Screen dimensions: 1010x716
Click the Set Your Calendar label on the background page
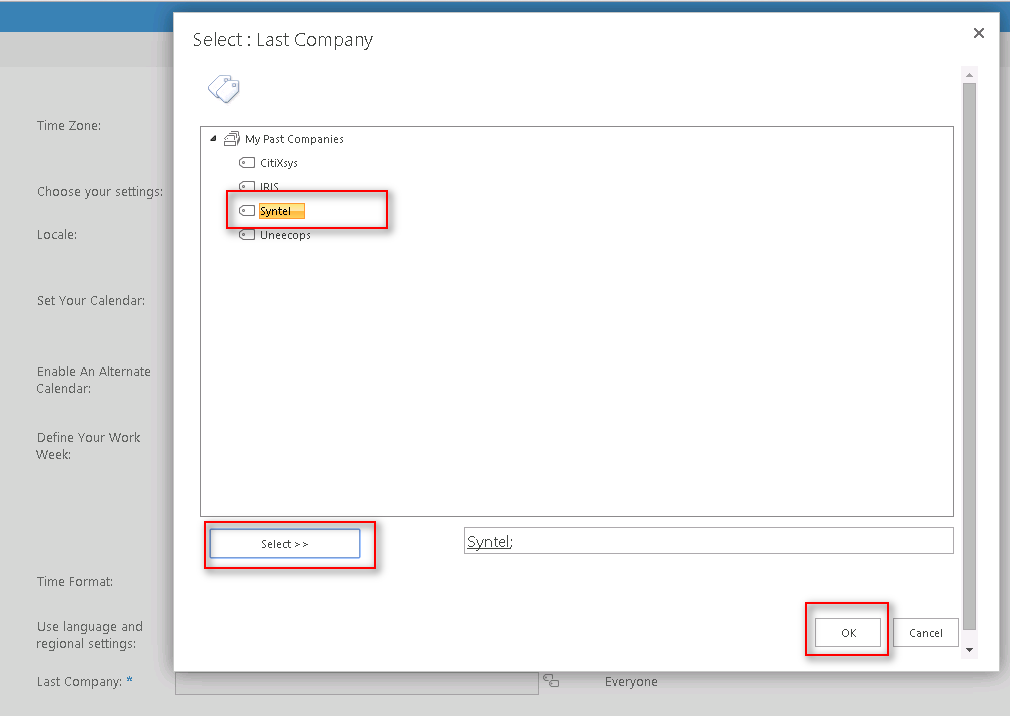(91, 301)
